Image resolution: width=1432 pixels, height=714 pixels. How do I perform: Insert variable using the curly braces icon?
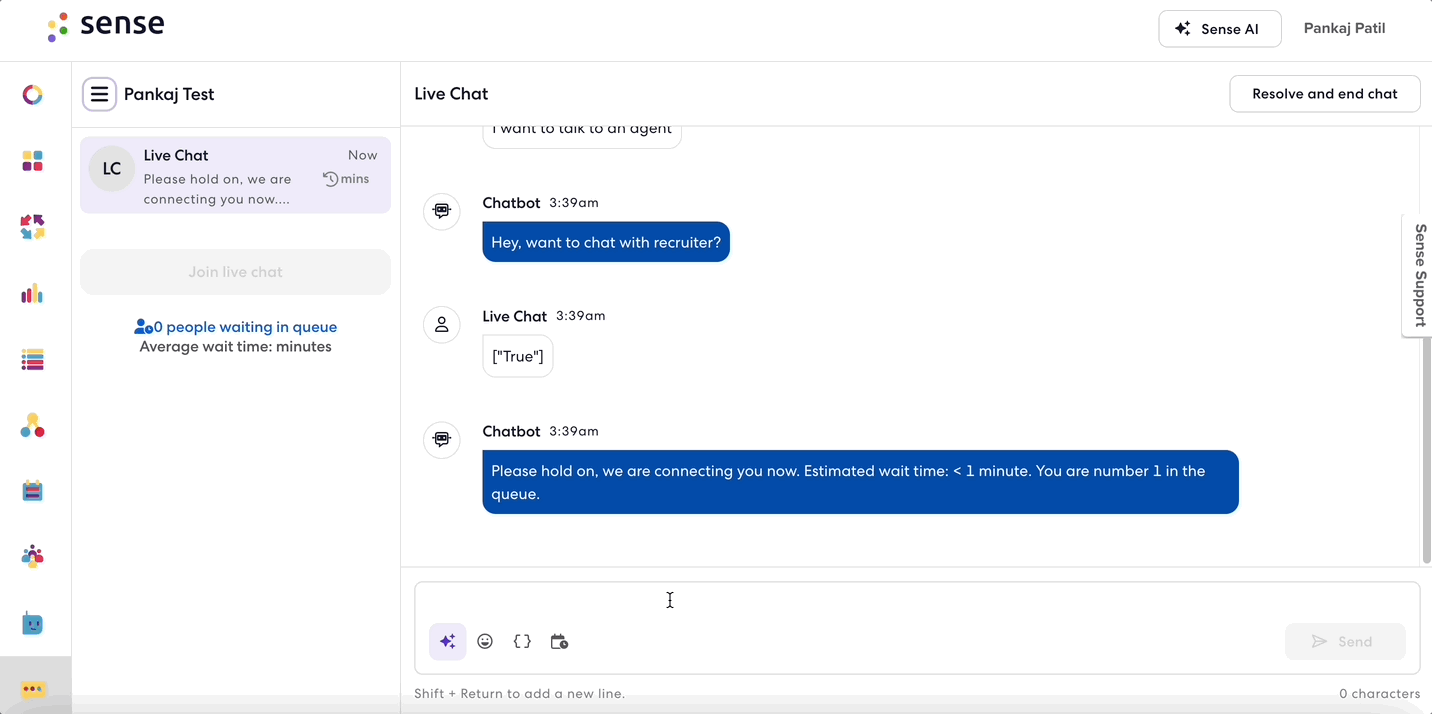pos(522,641)
